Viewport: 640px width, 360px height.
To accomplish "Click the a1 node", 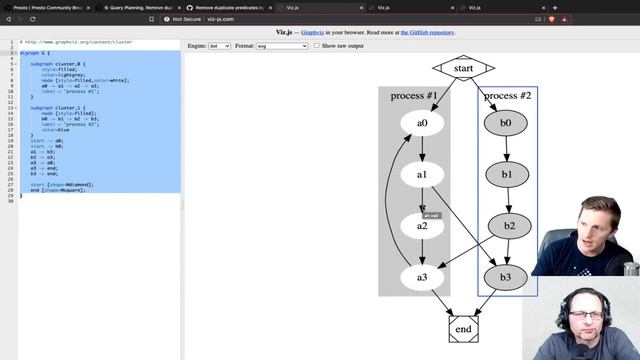I will pyautogui.click(x=422, y=174).
